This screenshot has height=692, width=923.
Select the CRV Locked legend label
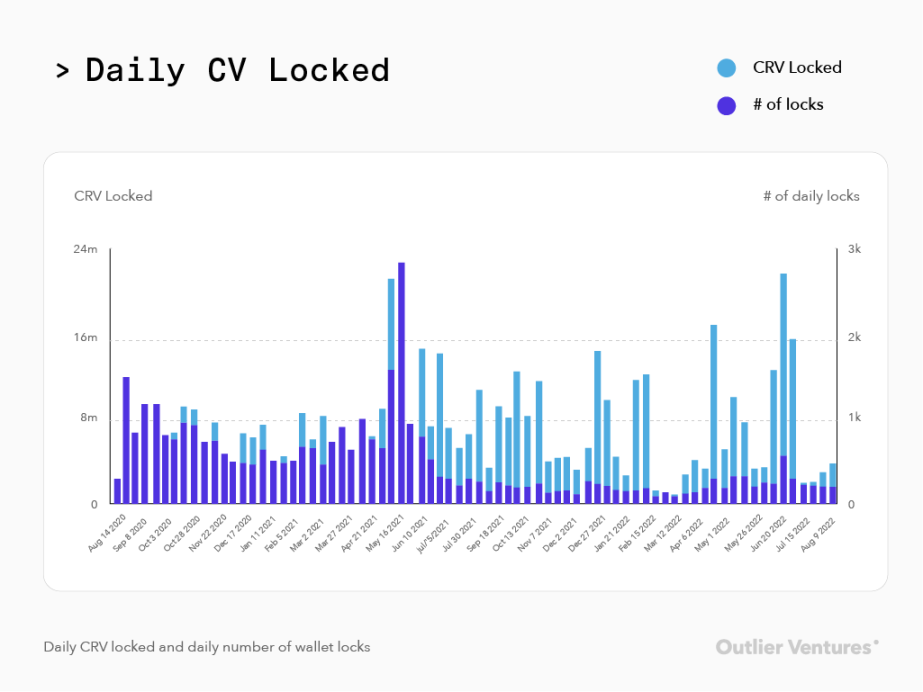797,68
